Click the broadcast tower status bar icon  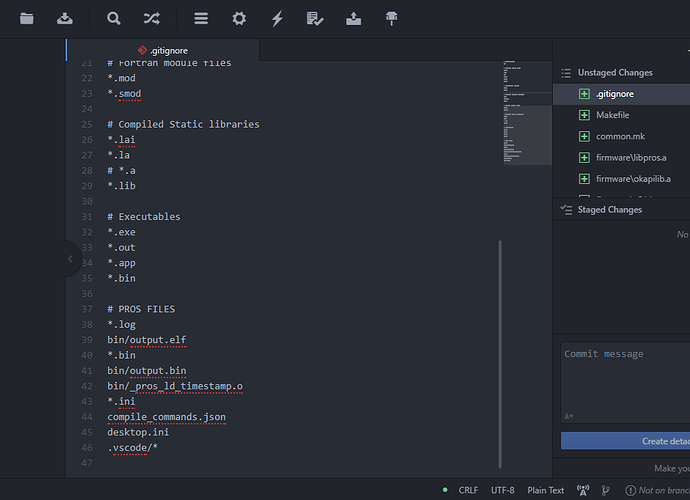(583, 490)
